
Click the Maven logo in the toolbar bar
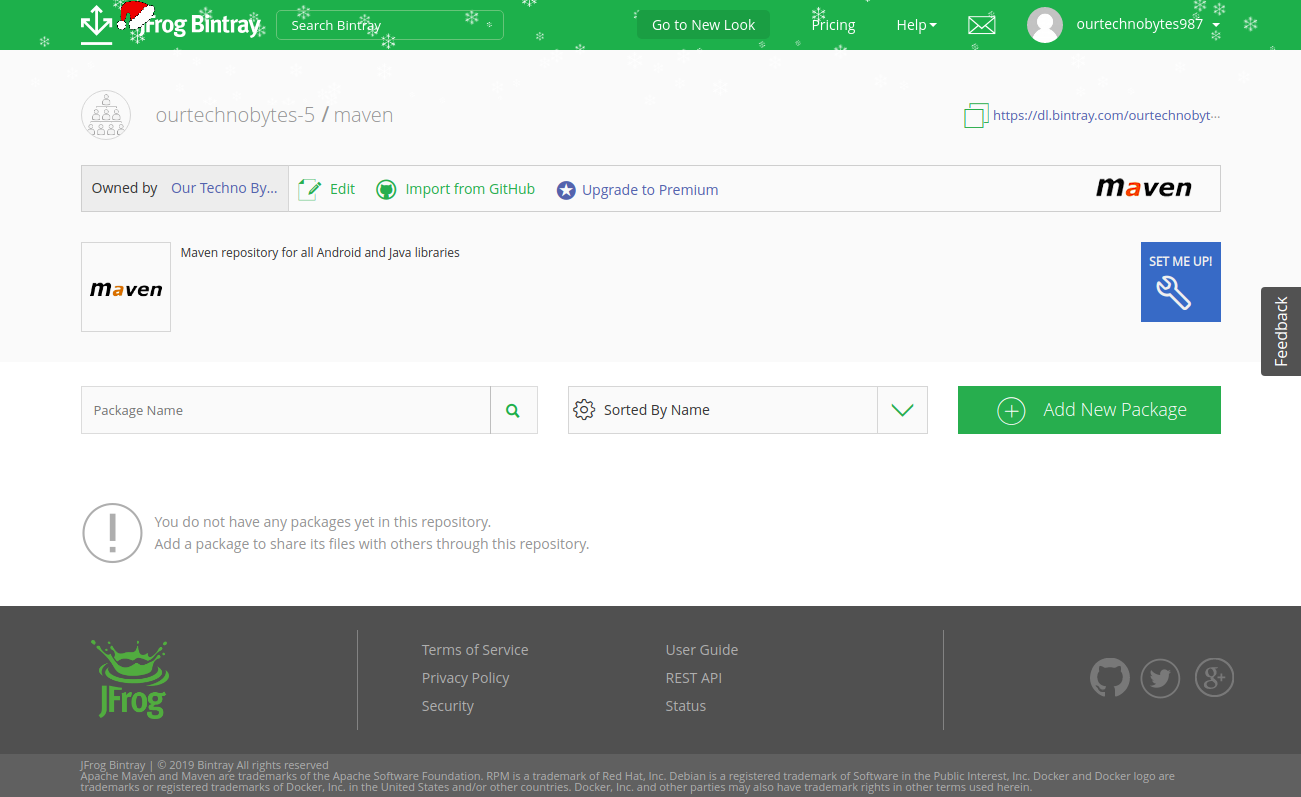pos(1143,188)
